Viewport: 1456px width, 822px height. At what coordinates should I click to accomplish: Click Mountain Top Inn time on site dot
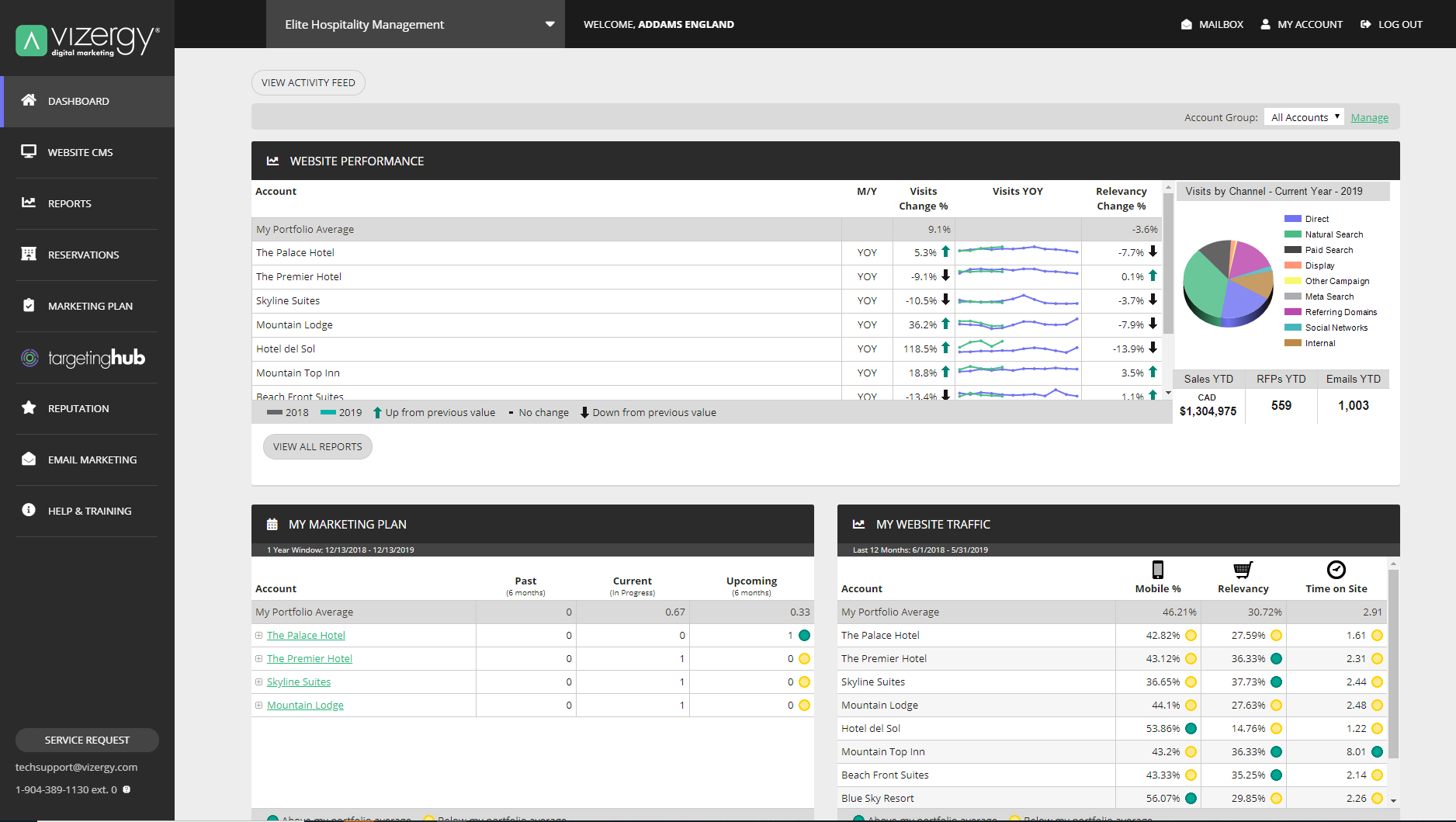coord(1377,751)
